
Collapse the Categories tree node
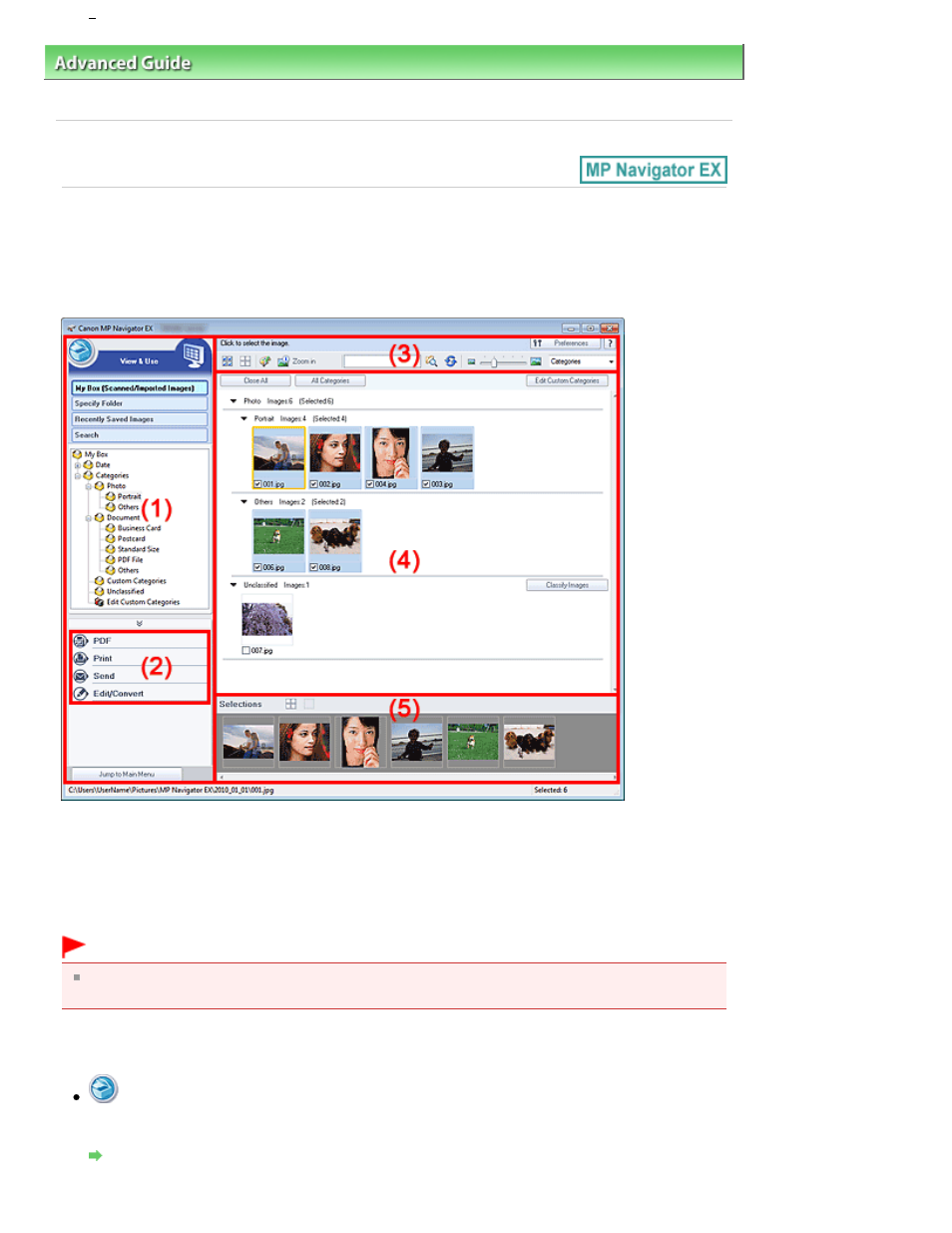coord(77,476)
